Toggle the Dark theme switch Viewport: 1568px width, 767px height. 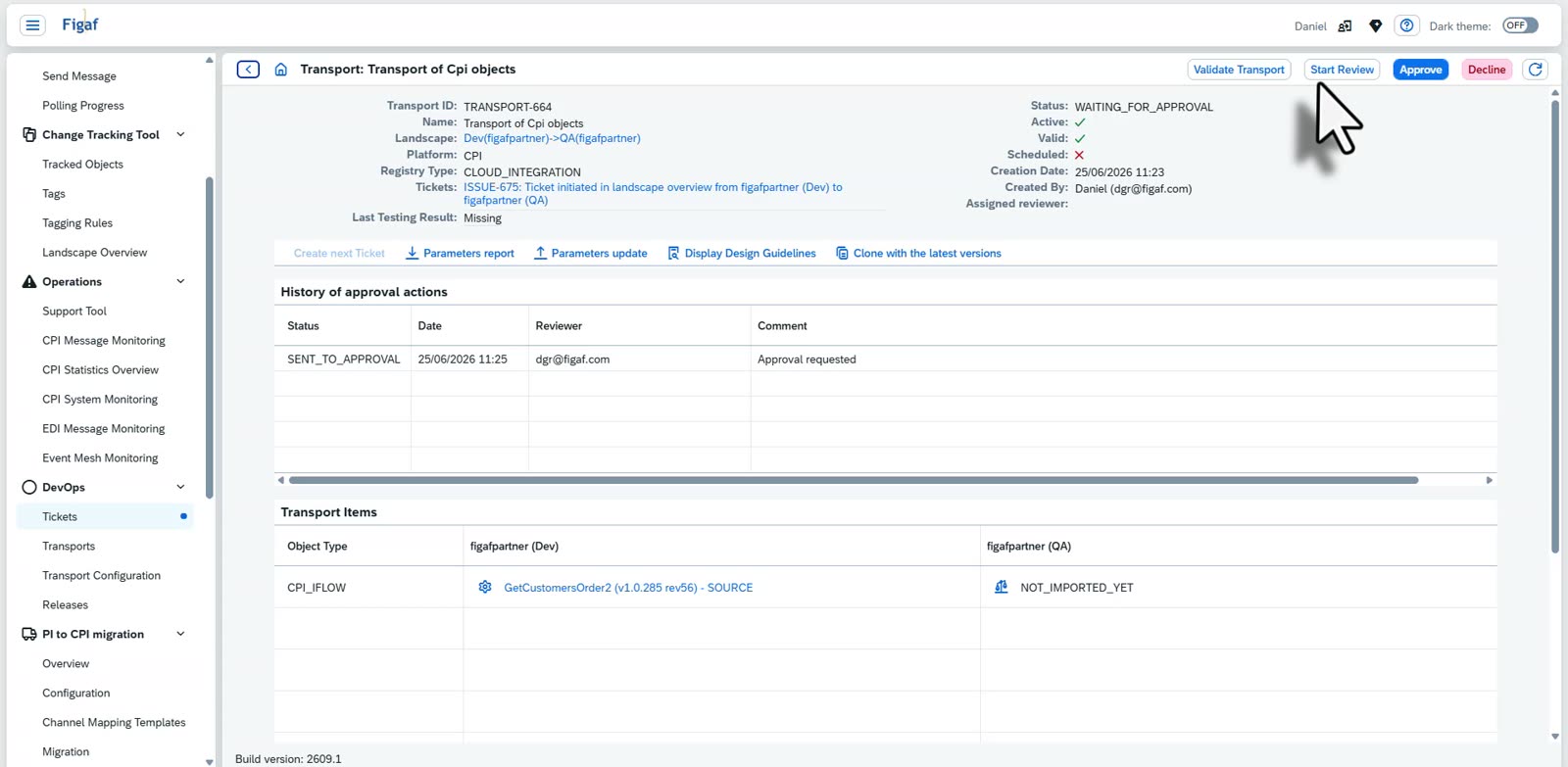pos(1520,25)
